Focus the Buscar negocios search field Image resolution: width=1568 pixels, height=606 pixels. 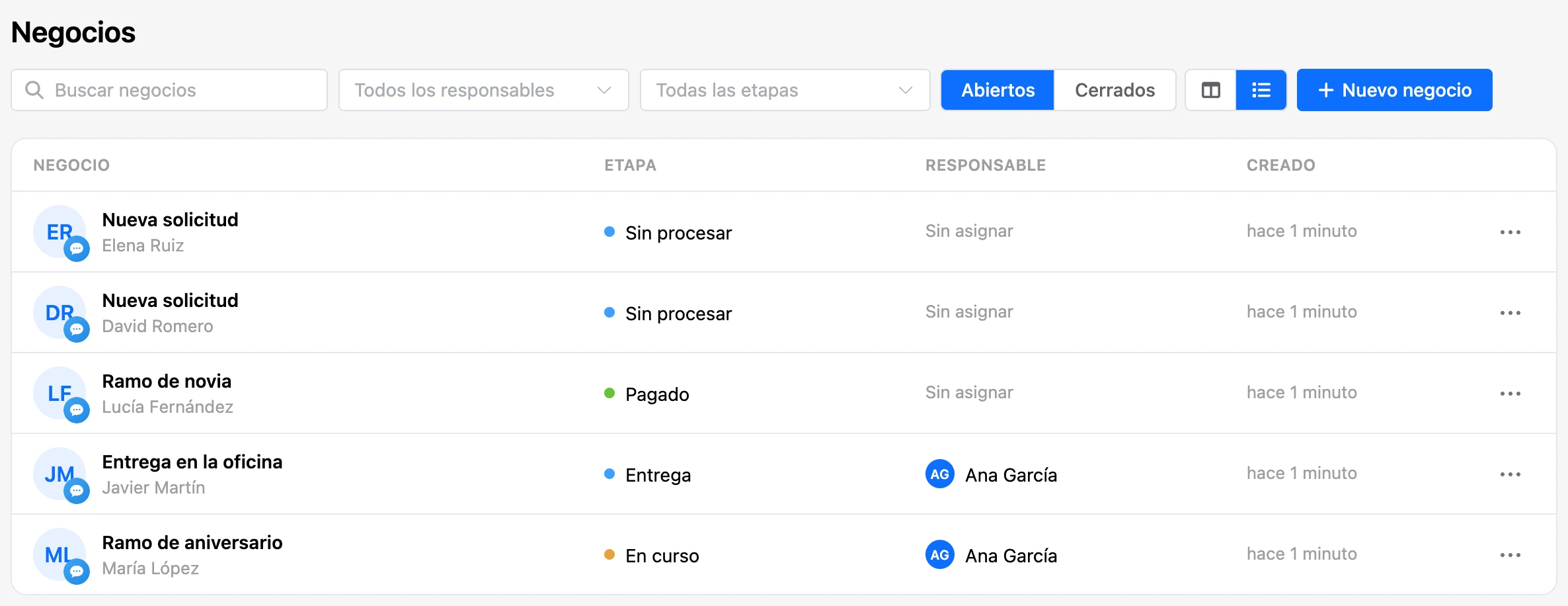pyautogui.click(x=169, y=90)
